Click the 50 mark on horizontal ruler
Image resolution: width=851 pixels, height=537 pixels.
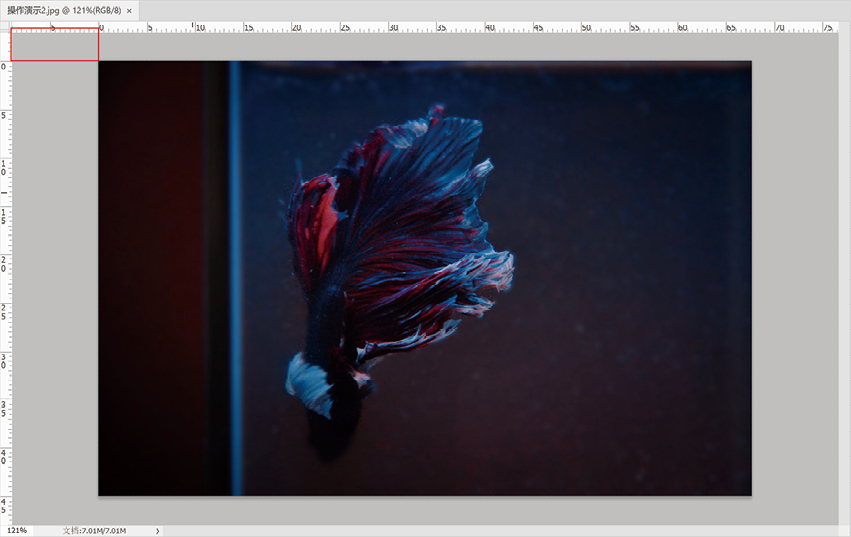tap(586, 27)
